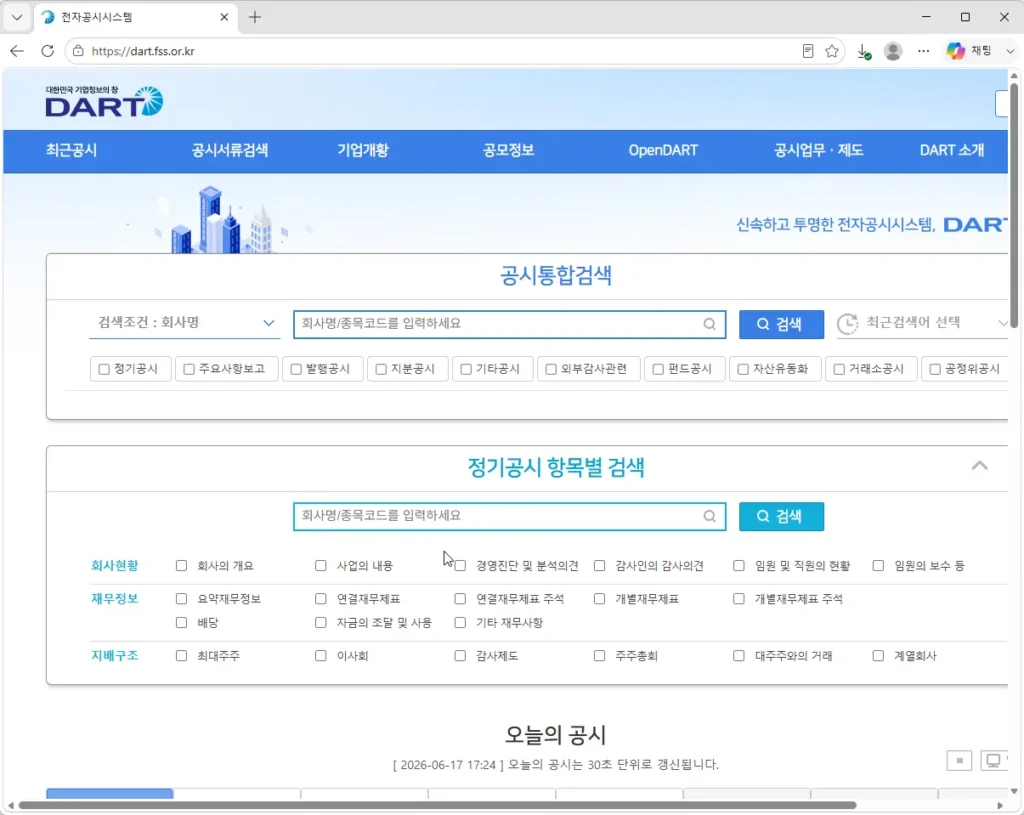
Task: Check the 지분공시 checkbox
Action: point(381,370)
